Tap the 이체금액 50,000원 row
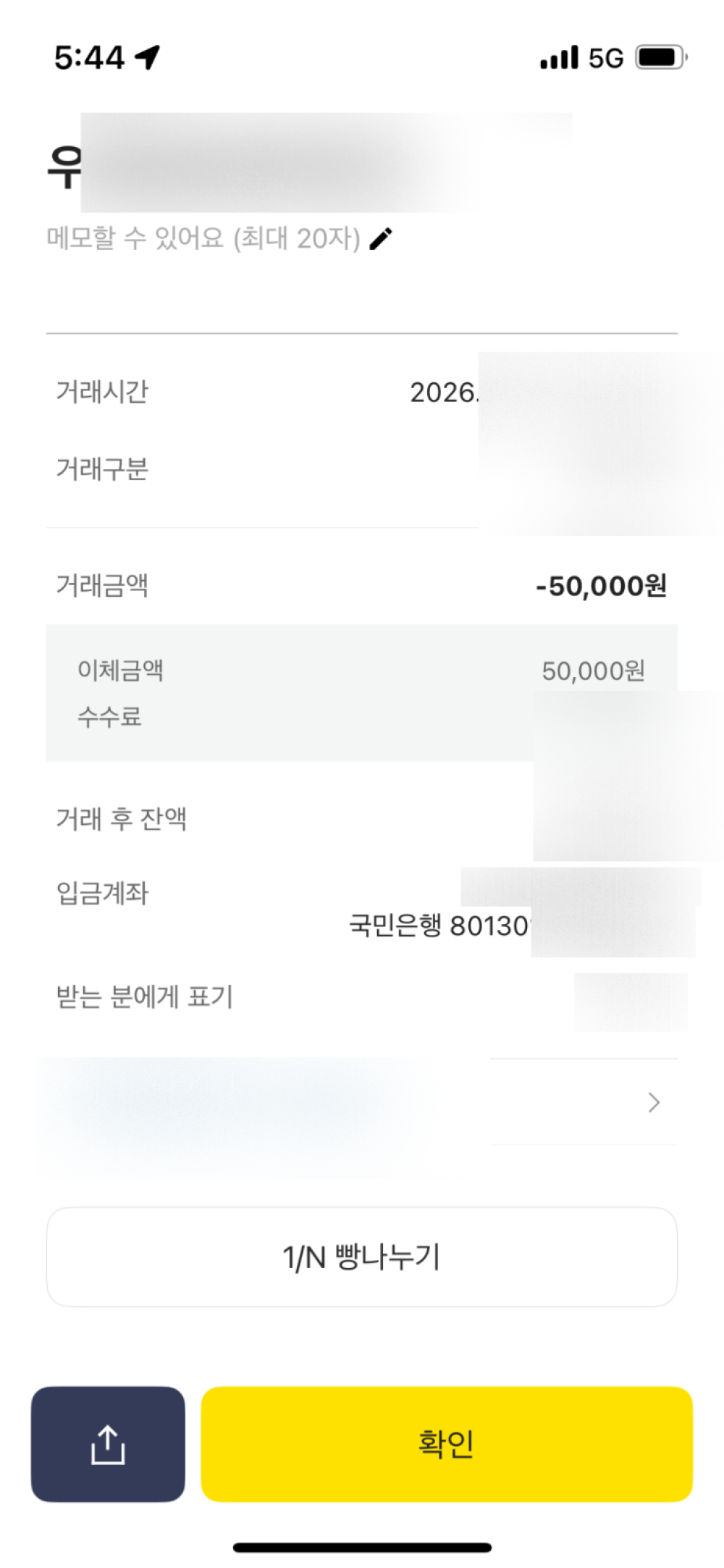Image resolution: width=724 pixels, height=1568 pixels. point(361,671)
